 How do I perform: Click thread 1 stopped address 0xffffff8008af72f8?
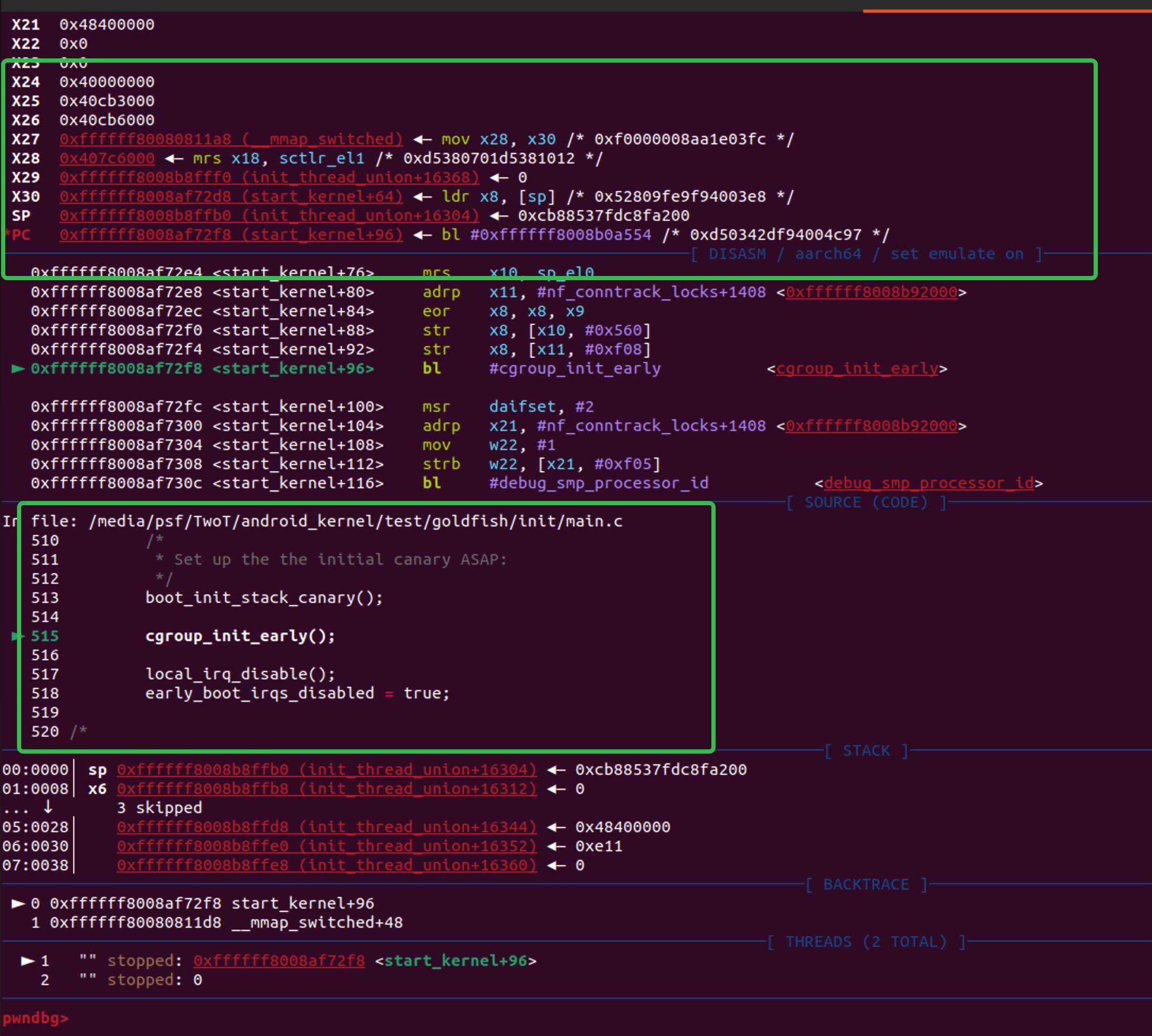tap(279, 961)
